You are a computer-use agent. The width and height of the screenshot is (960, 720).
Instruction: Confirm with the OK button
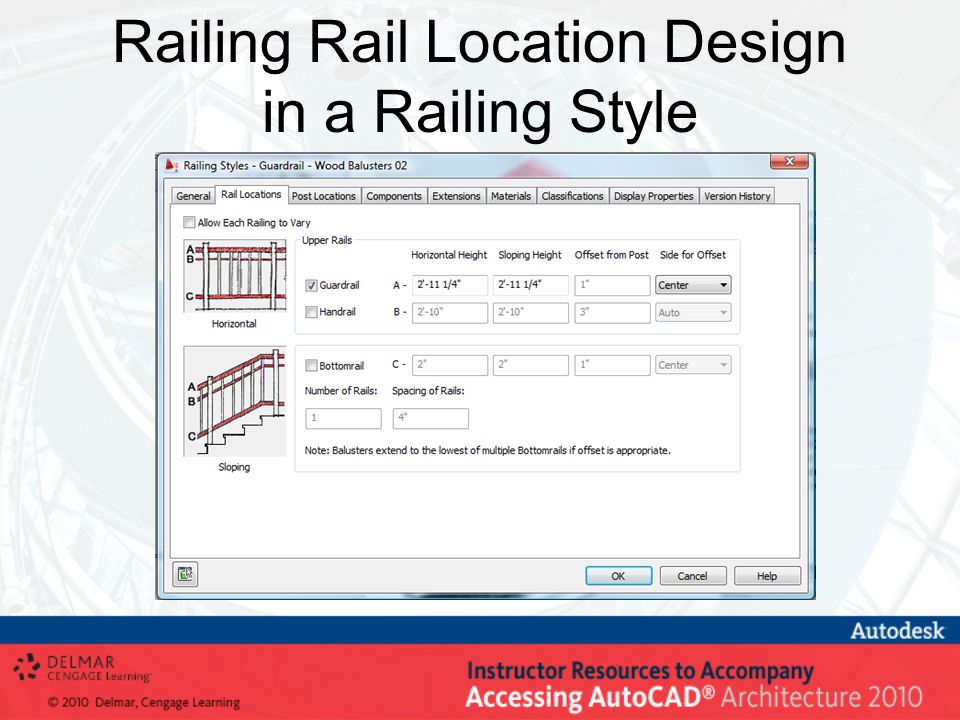618,576
